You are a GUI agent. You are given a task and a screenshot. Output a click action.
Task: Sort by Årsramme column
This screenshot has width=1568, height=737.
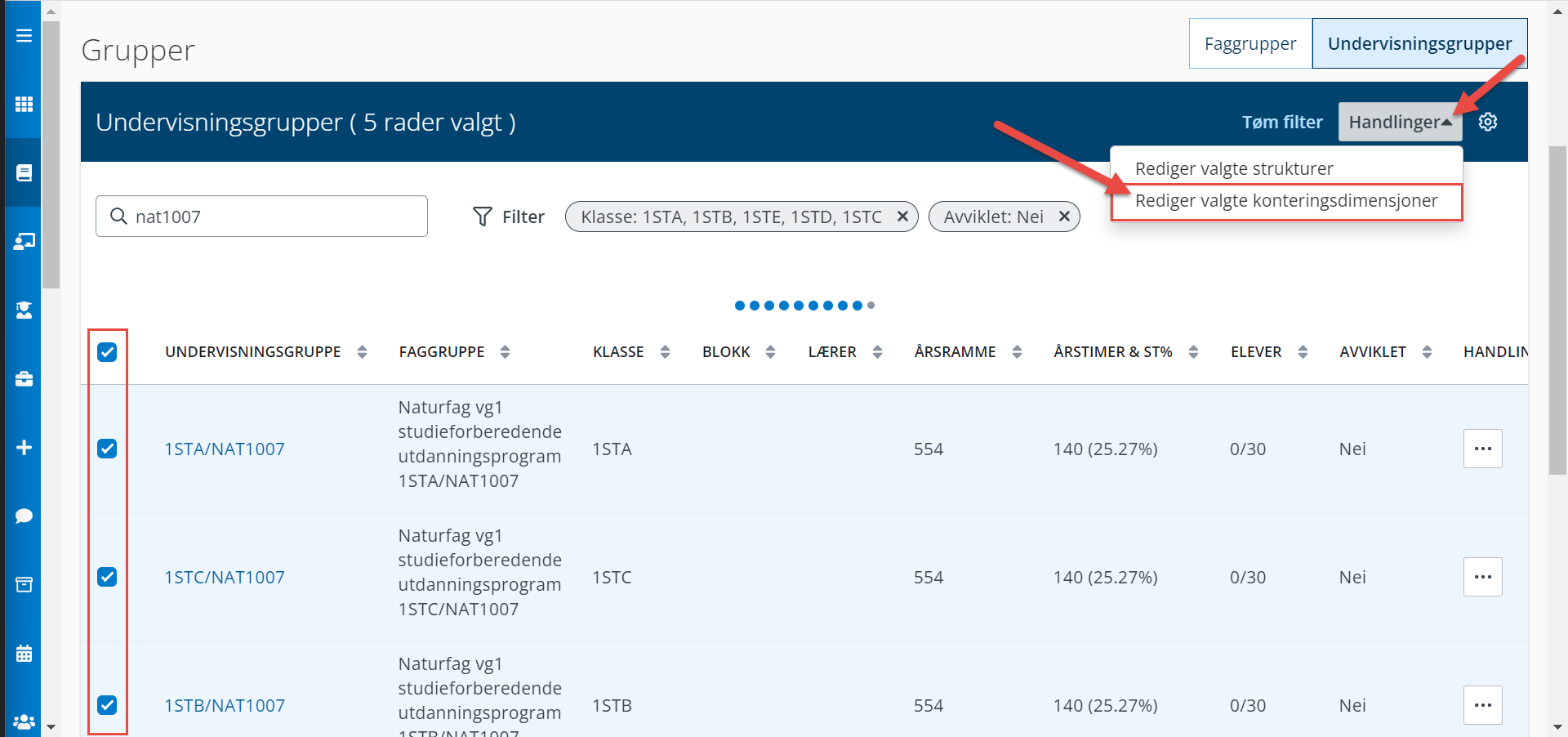(1017, 352)
